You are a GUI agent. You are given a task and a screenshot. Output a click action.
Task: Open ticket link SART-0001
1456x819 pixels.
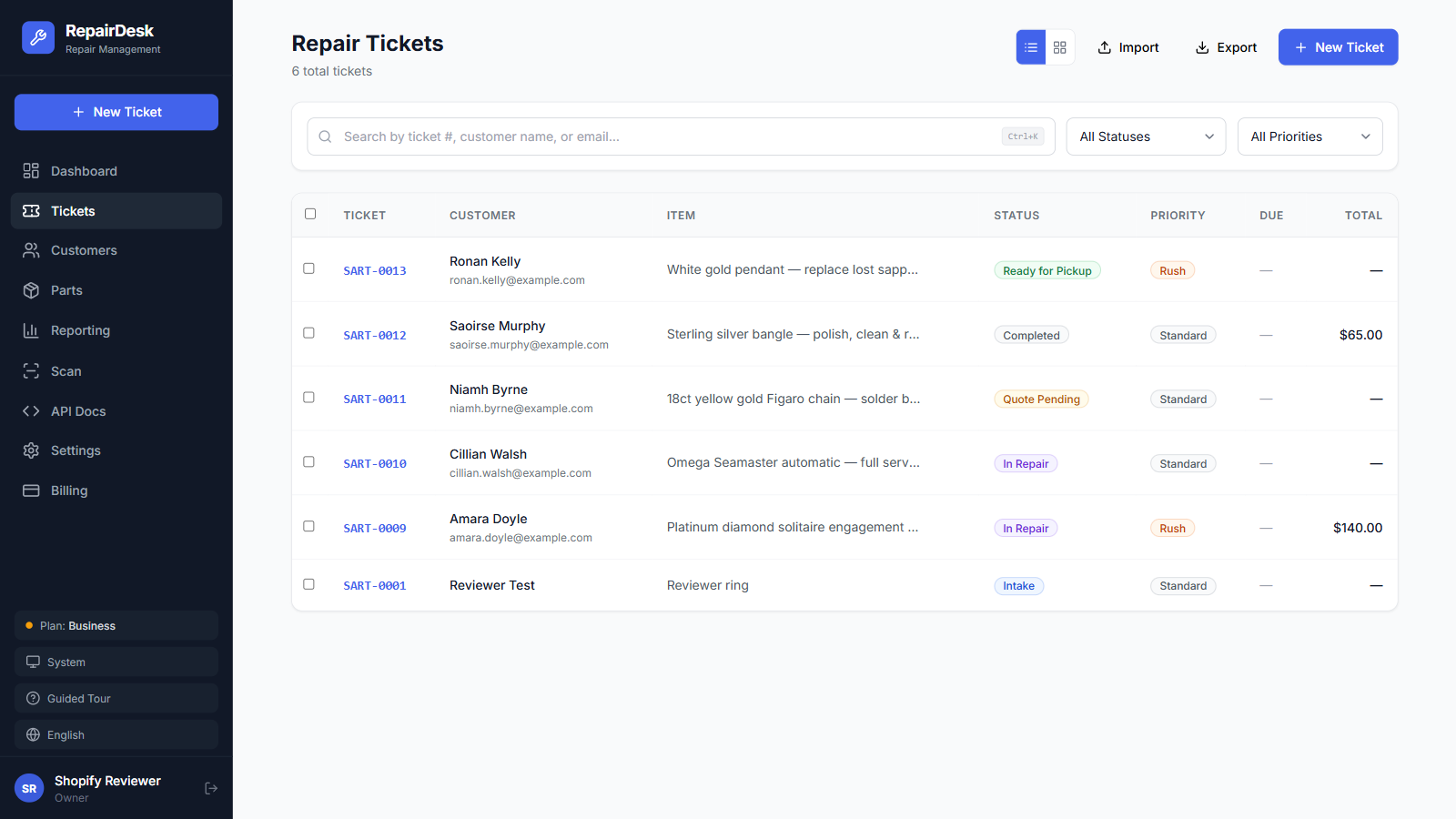(375, 586)
